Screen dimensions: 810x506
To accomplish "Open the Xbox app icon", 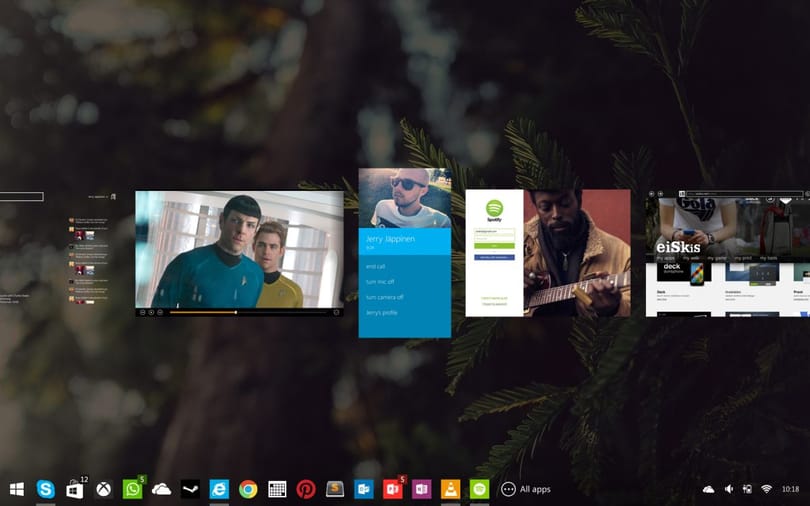I will 103,489.
